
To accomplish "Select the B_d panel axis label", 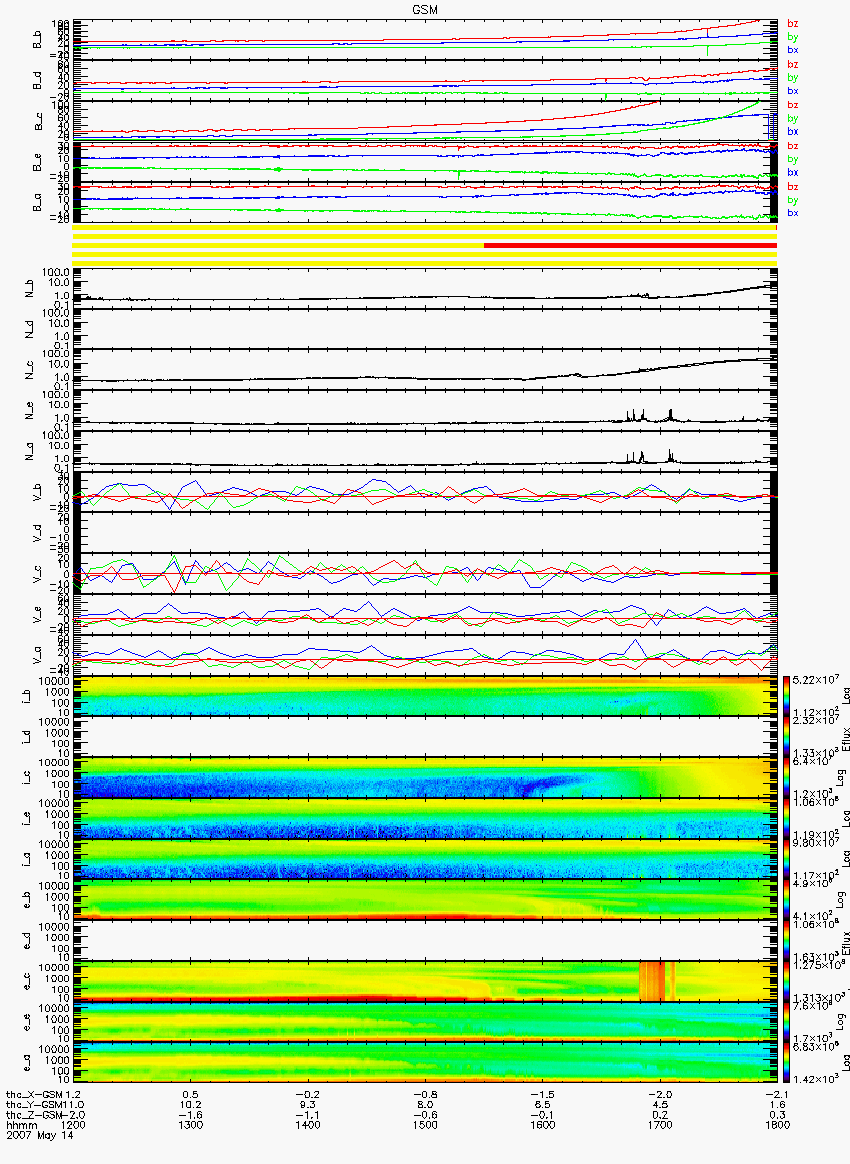I will [x=37, y=81].
